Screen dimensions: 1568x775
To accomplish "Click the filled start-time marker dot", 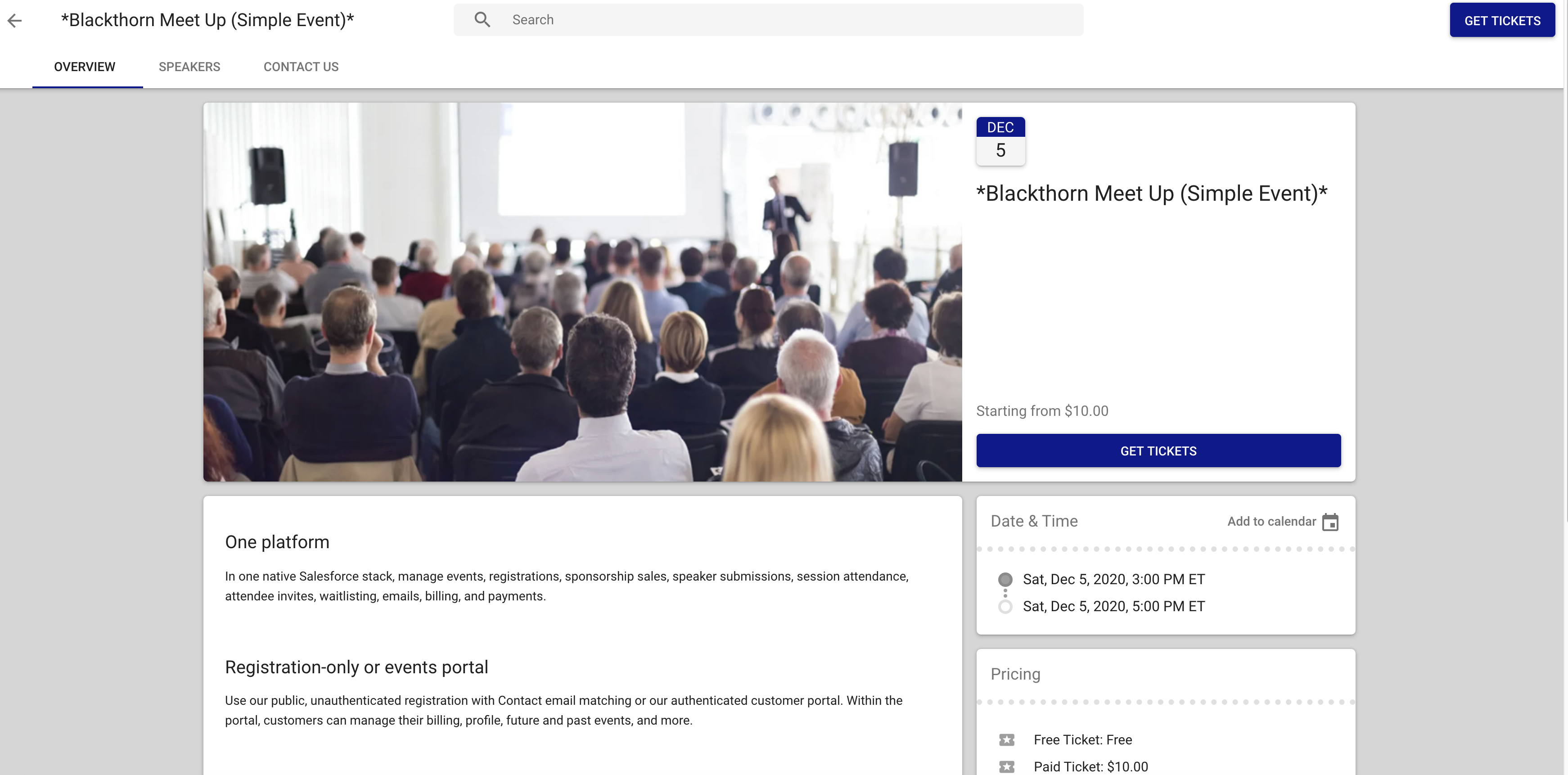I will (x=1005, y=579).
